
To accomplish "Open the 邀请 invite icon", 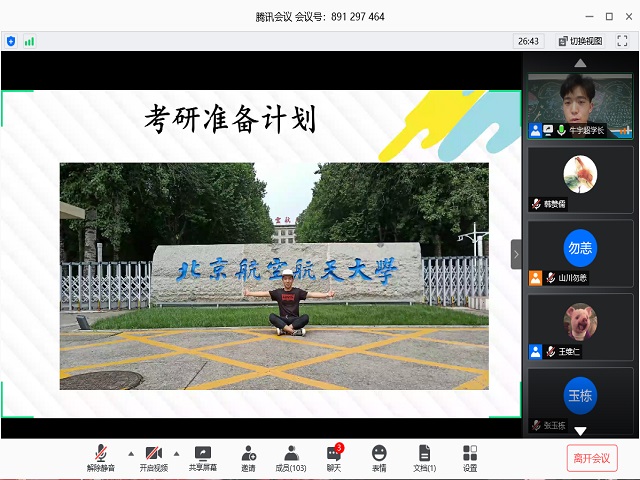I will pos(247,458).
